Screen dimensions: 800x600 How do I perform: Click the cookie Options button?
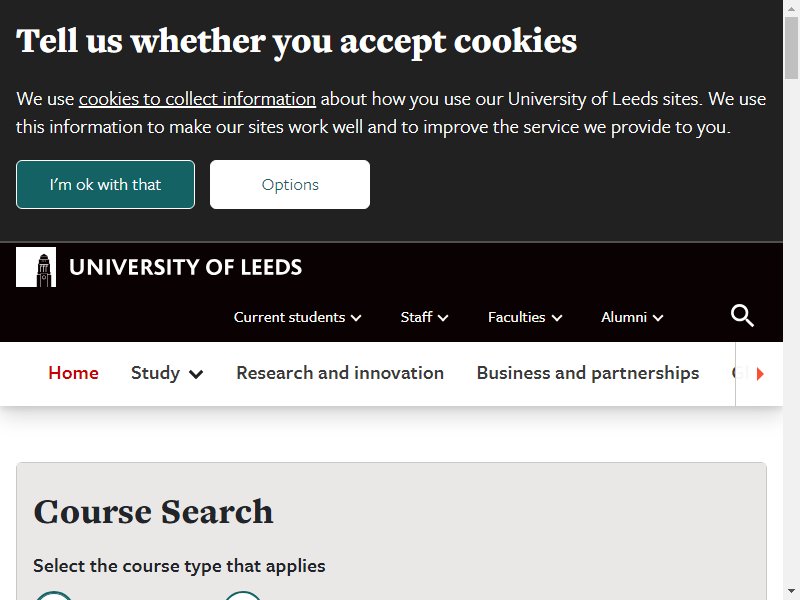click(x=290, y=184)
